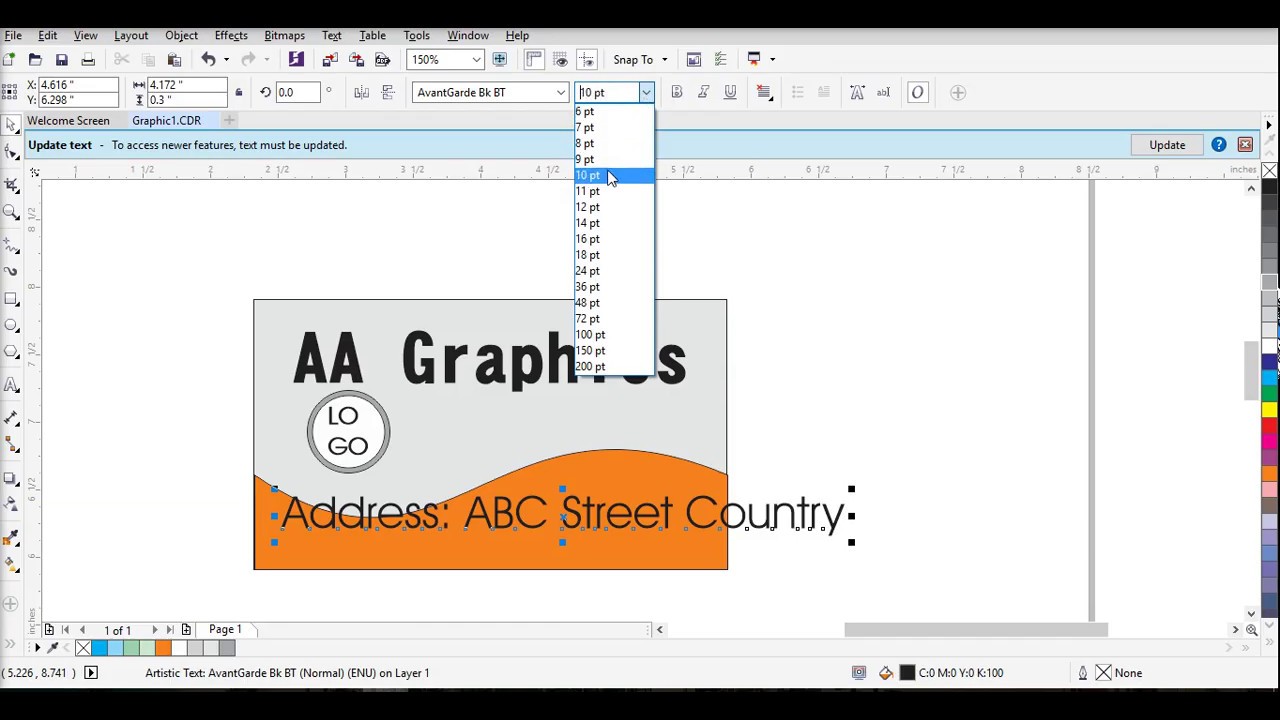The image size is (1280, 720).
Task: Select the Rectangle tool
Action: [12, 299]
